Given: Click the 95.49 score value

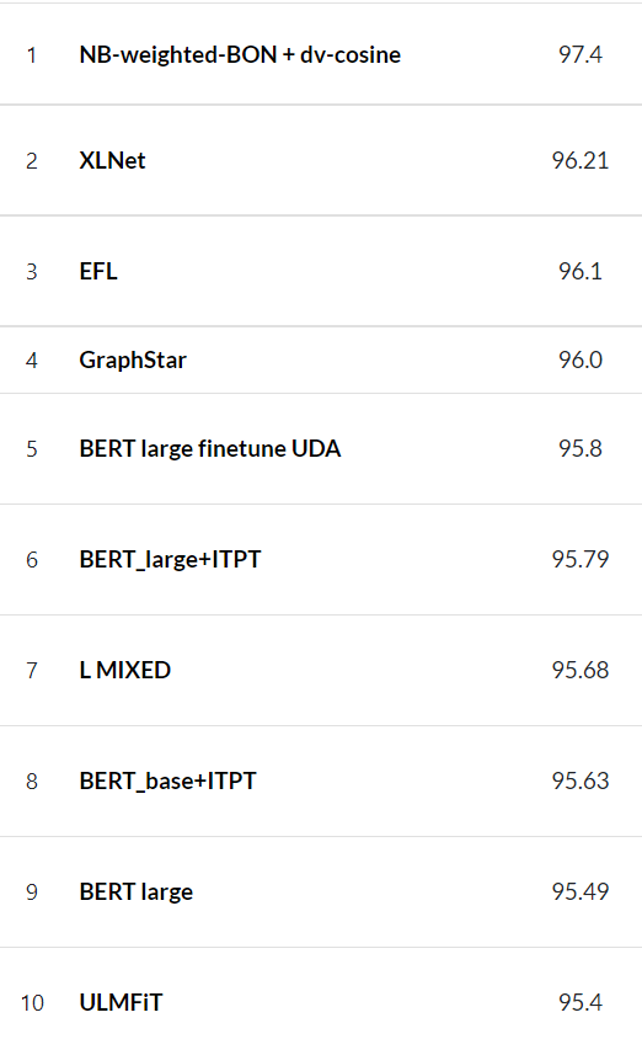Looking at the screenshot, I should (x=580, y=892).
